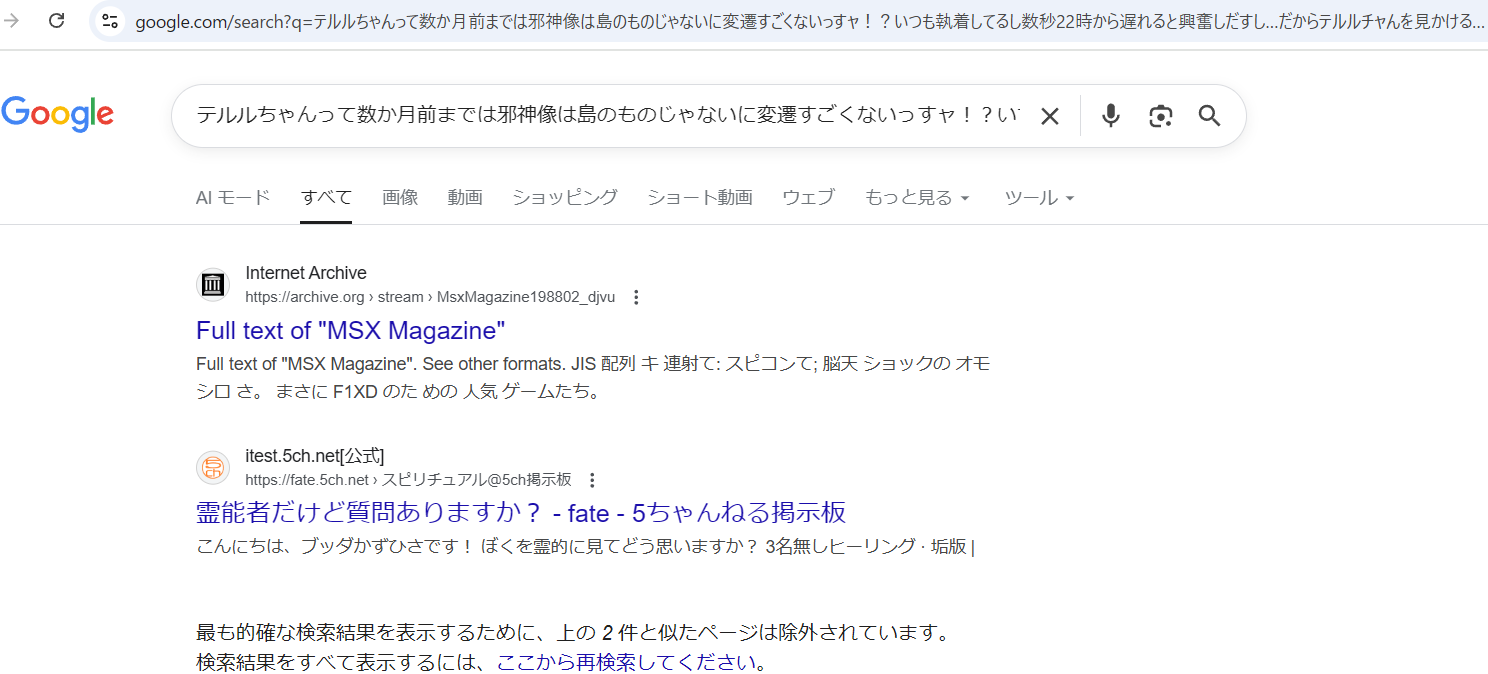Viewport: 1488px width, 674px height.
Task: Clear the search box with X icon
Action: coord(1049,116)
